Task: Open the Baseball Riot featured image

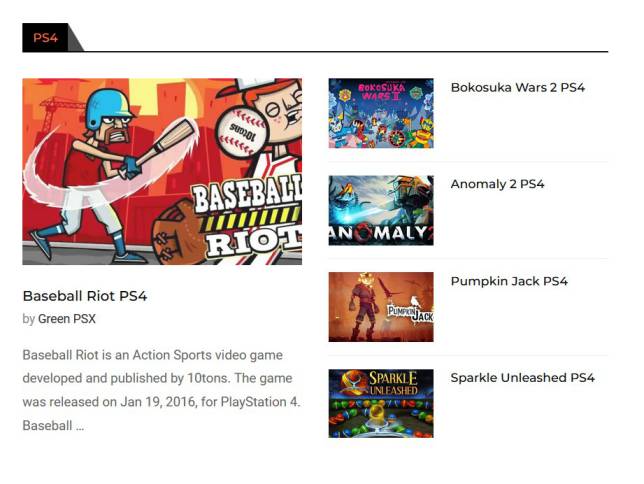Action: [162, 172]
